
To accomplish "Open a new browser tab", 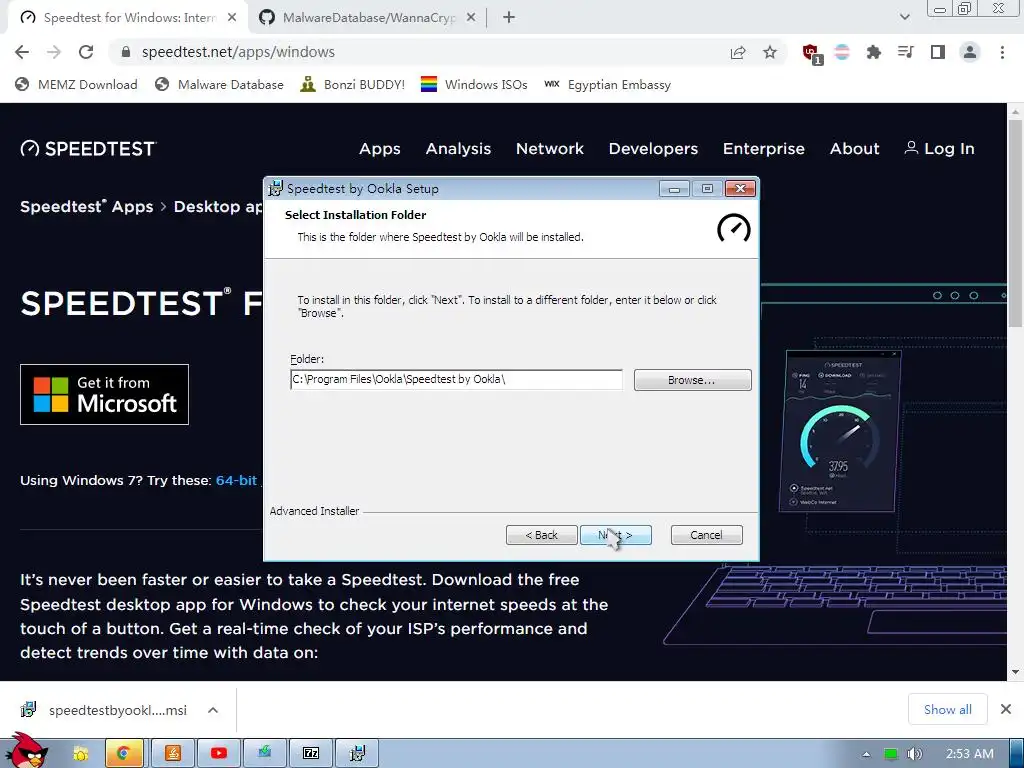I will (x=509, y=18).
